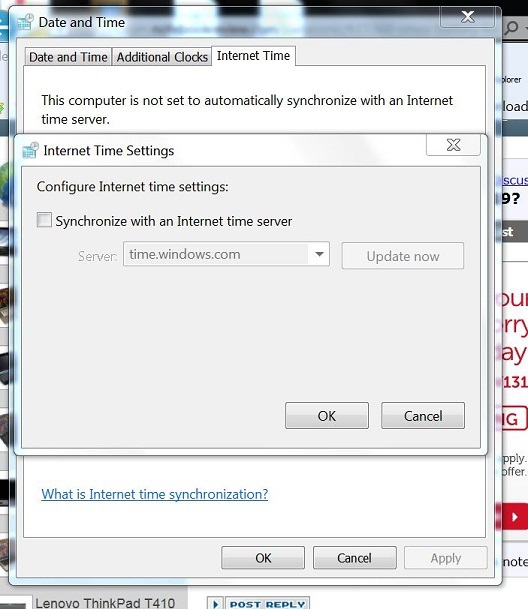Close the Date and Time window
Viewport: 528px width, 609px height.
pyautogui.click(x=467, y=17)
